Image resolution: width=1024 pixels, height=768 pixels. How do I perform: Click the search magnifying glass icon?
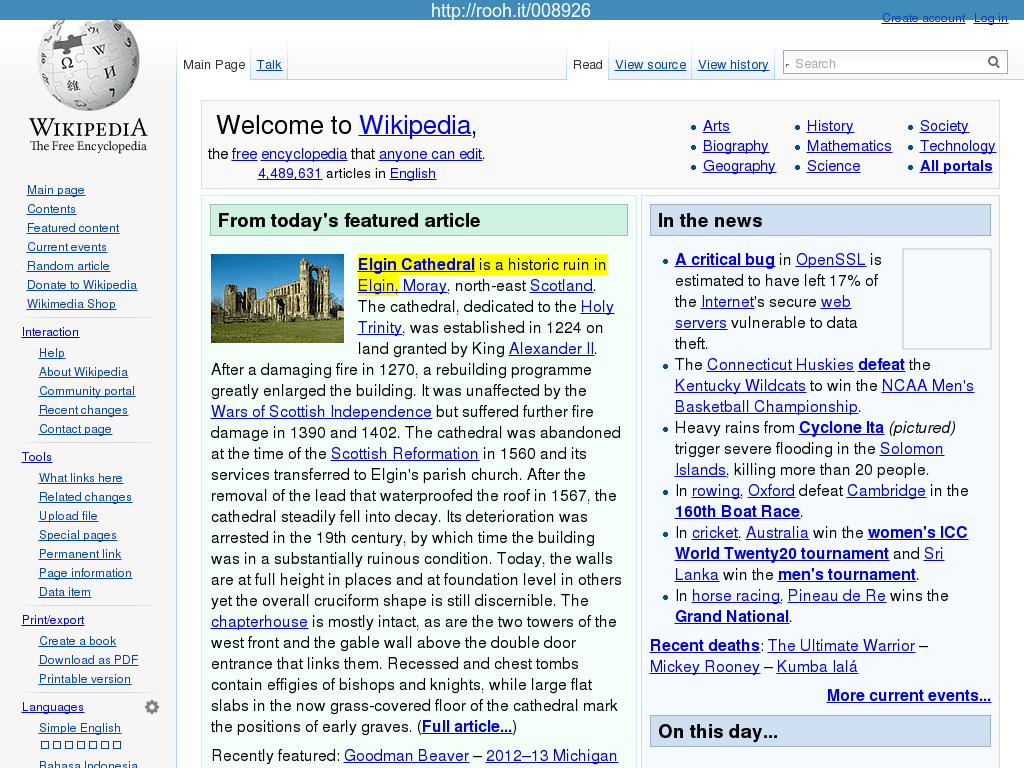(993, 63)
